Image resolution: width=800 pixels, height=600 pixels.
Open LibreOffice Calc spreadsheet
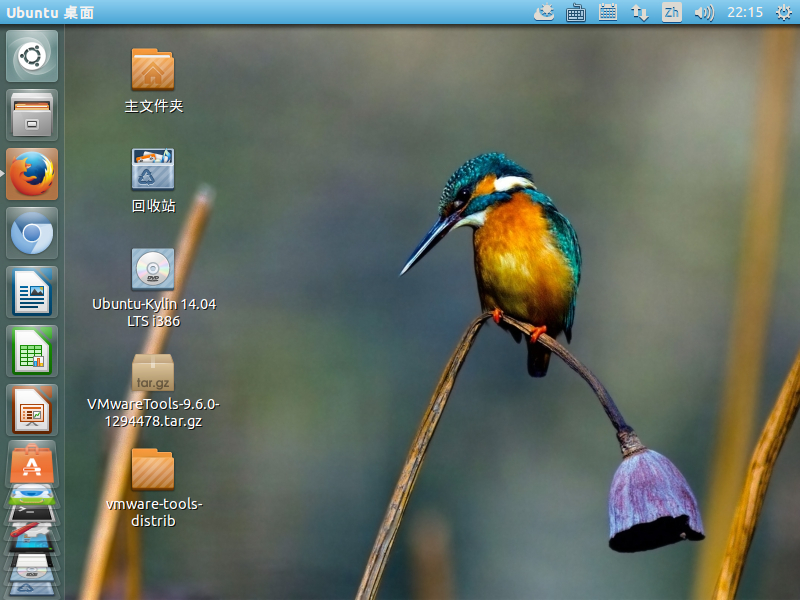coord(32,351)
